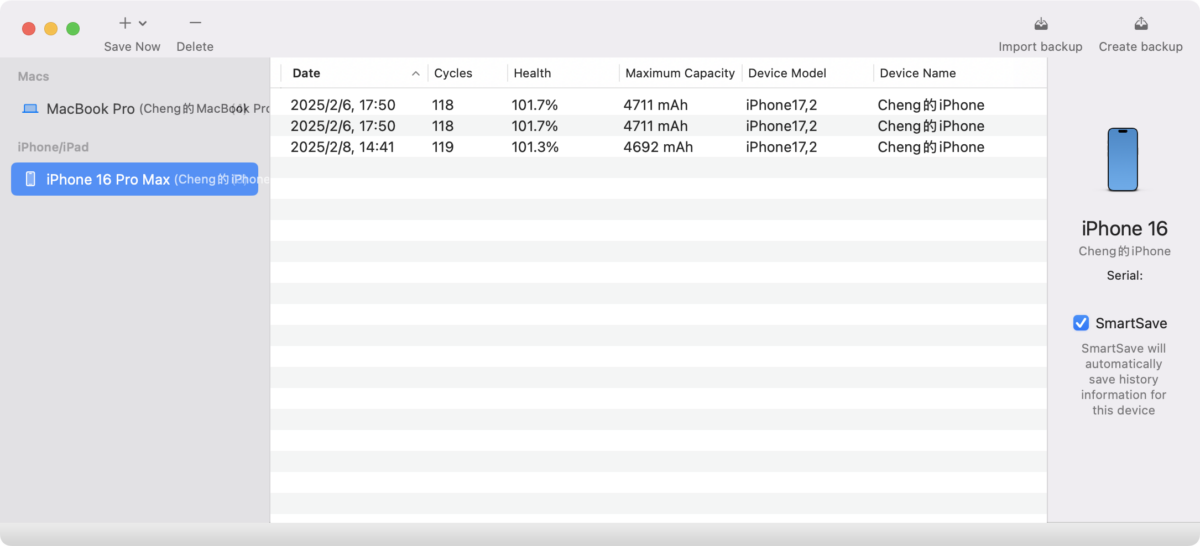Viewport: 1200px width, 546px height.
Task: Click Import backup label in toolbar
Action: click(1040, 47)
